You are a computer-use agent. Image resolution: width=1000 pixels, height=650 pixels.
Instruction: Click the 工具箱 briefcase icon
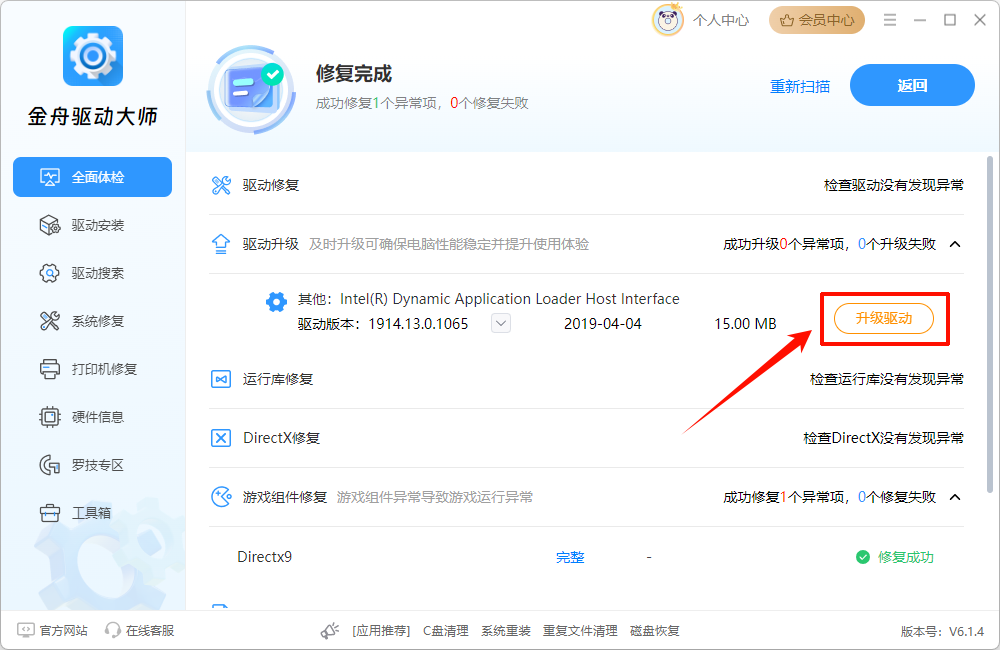click(50, 513)
